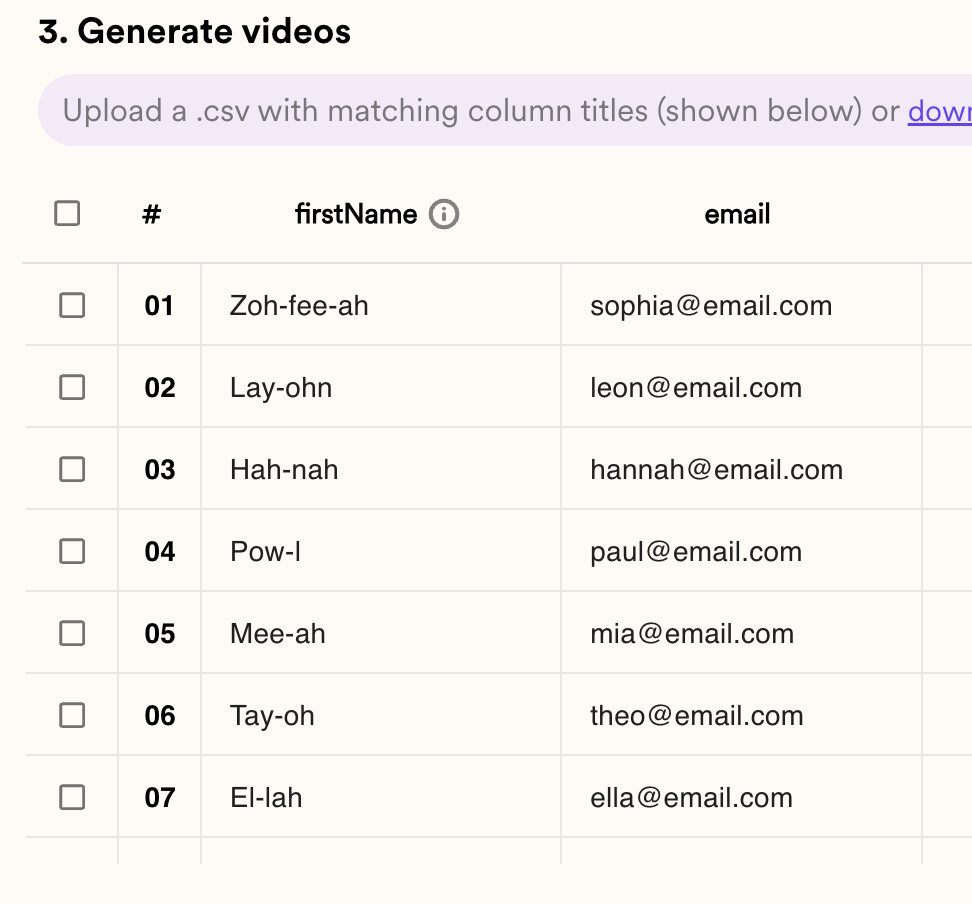Click row number 02
This screenshot has width=972, height=904.
coord(160,388)
